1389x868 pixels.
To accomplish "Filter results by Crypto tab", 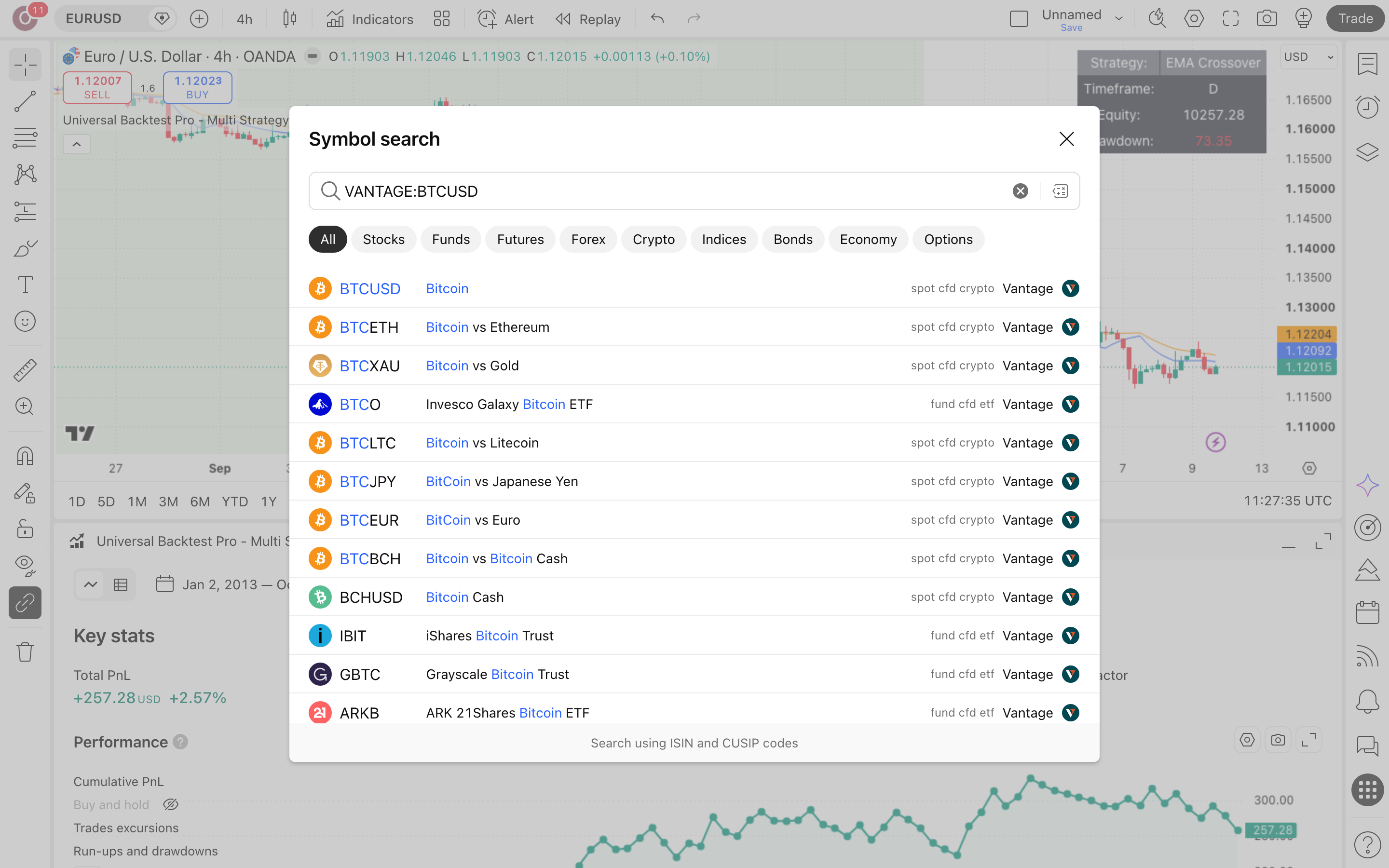I will pos(653,239).
